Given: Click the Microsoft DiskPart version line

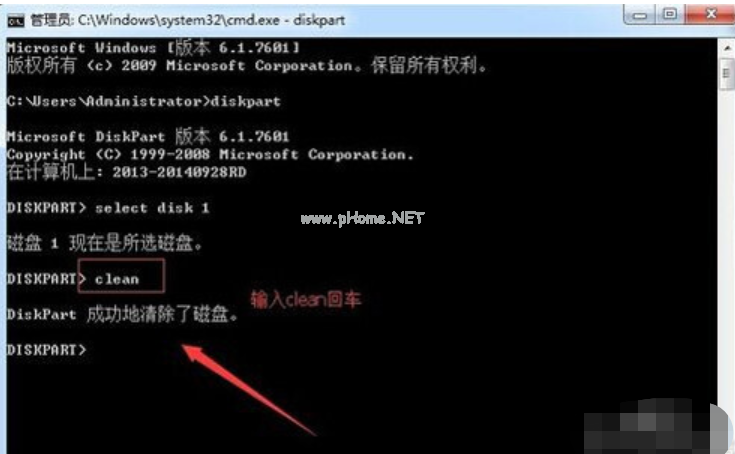Looking at the screenshot, I should [x=148, y=136].
